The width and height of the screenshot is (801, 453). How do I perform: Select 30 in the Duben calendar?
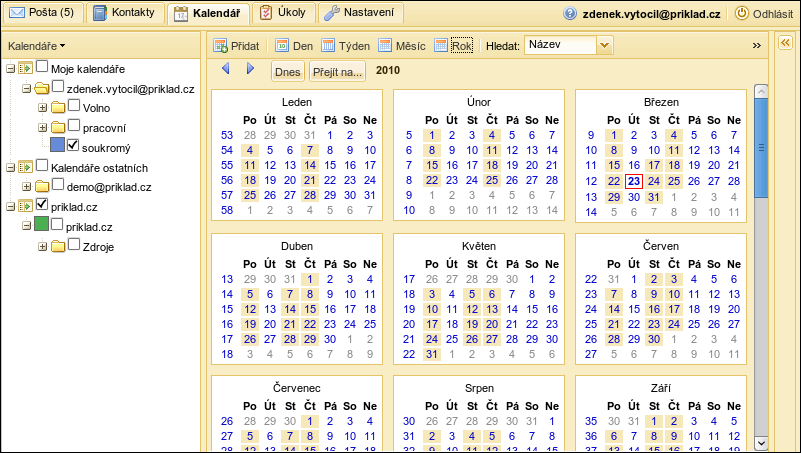330,339
